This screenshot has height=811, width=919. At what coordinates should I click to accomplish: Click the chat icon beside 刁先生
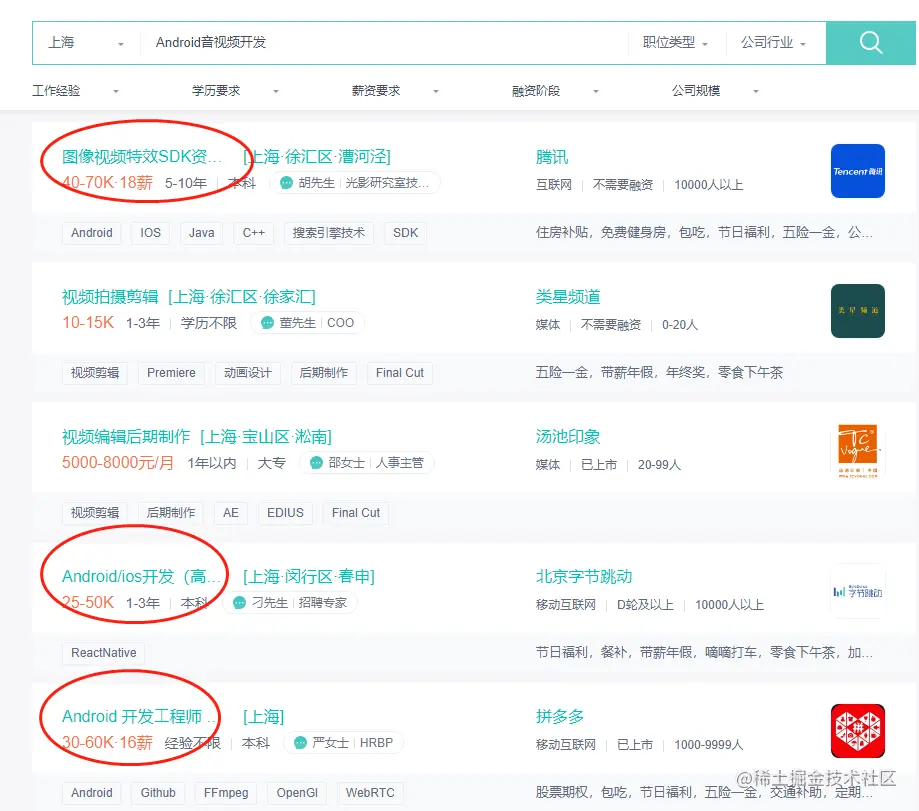[240, 603]
